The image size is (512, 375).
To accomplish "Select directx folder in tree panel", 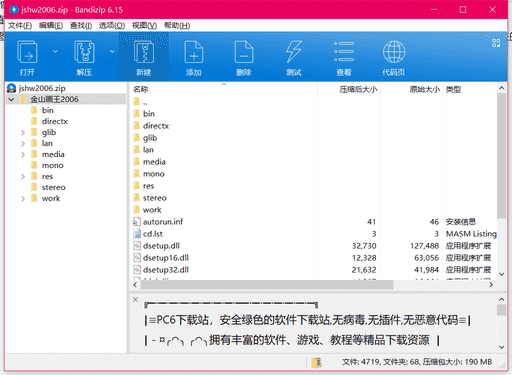I will click(55, 121).
